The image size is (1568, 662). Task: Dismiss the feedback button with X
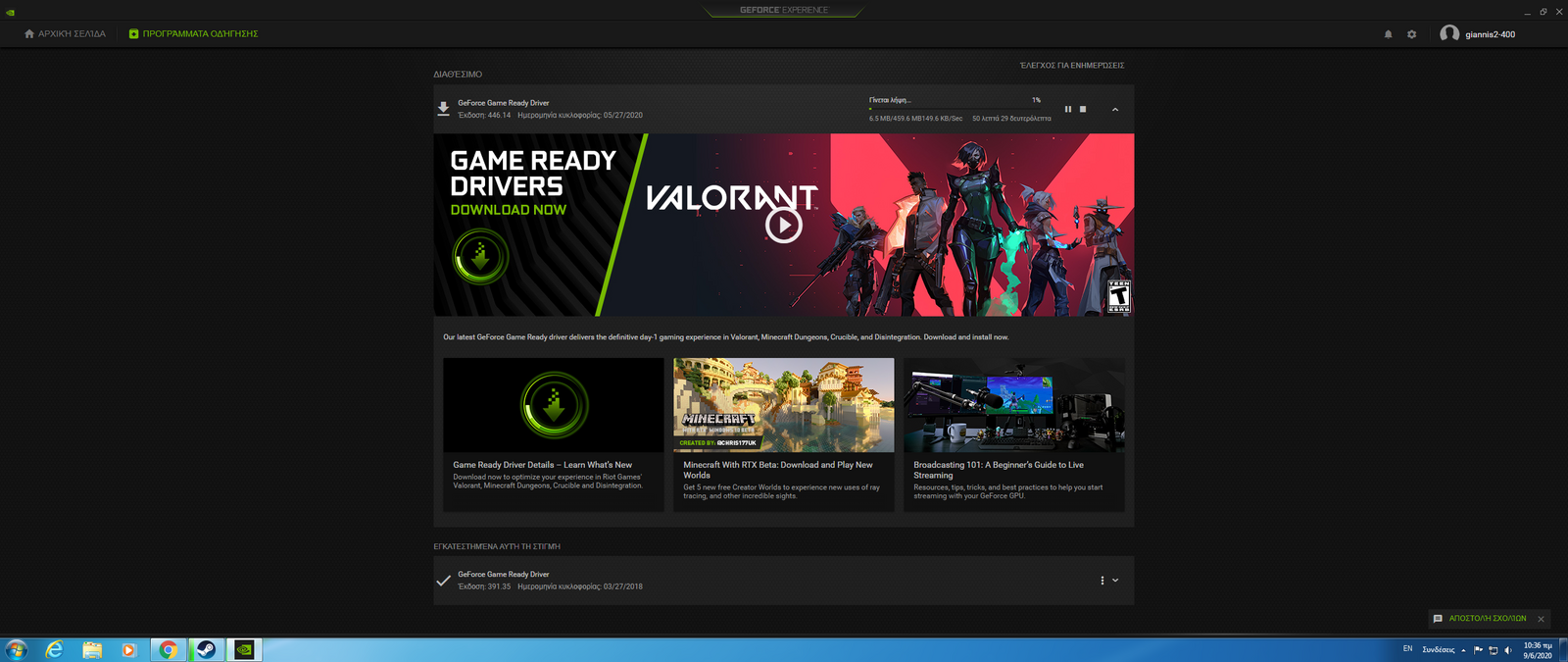coord(1541,619)
